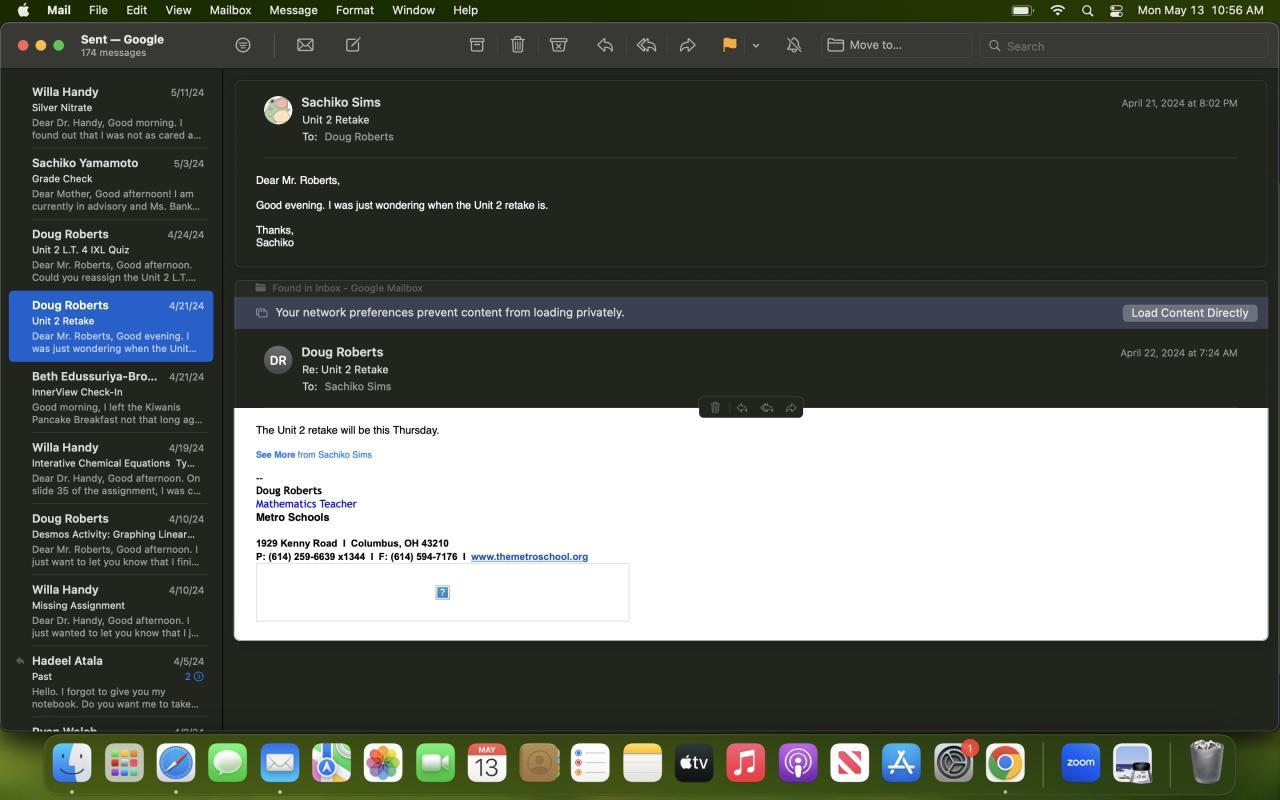Viewport: 1280px width, 800px height.
Task: Open the Help menu
Action: [465, 10]
